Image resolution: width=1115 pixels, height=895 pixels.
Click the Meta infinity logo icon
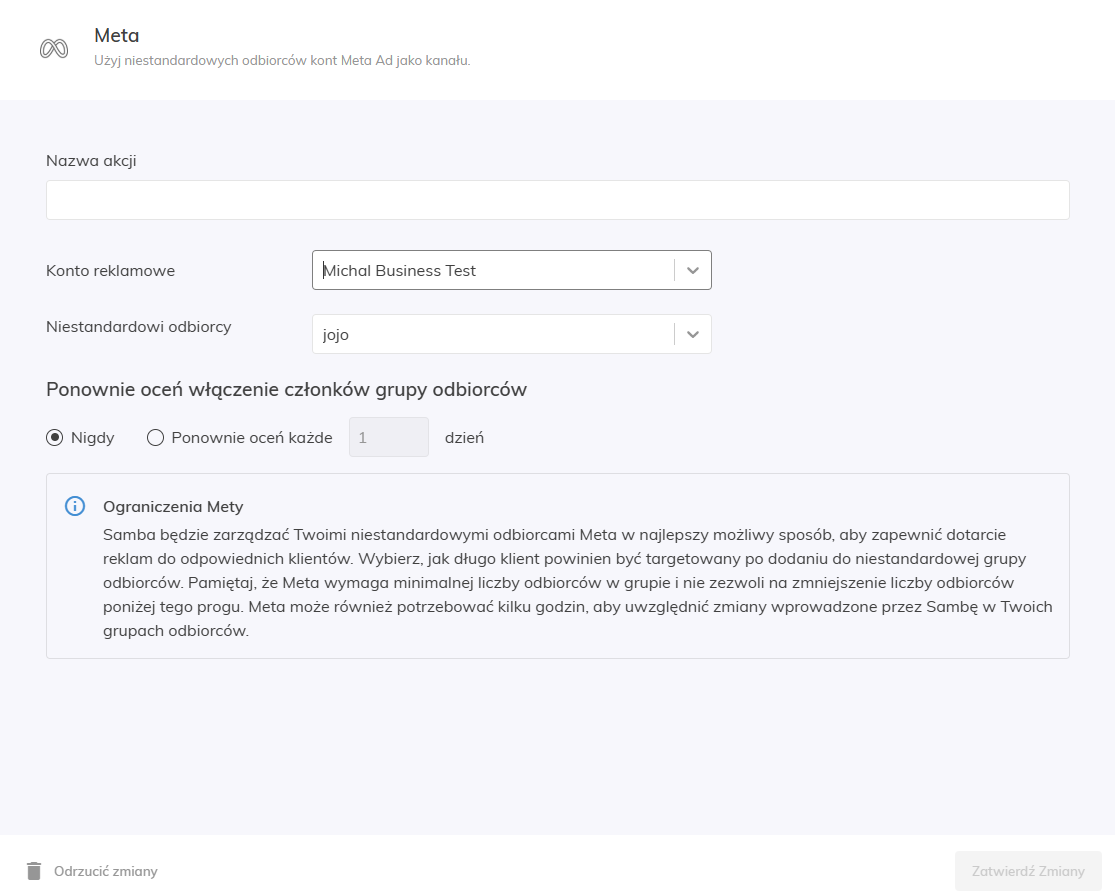pyautogui.click(x=54, y=49)
